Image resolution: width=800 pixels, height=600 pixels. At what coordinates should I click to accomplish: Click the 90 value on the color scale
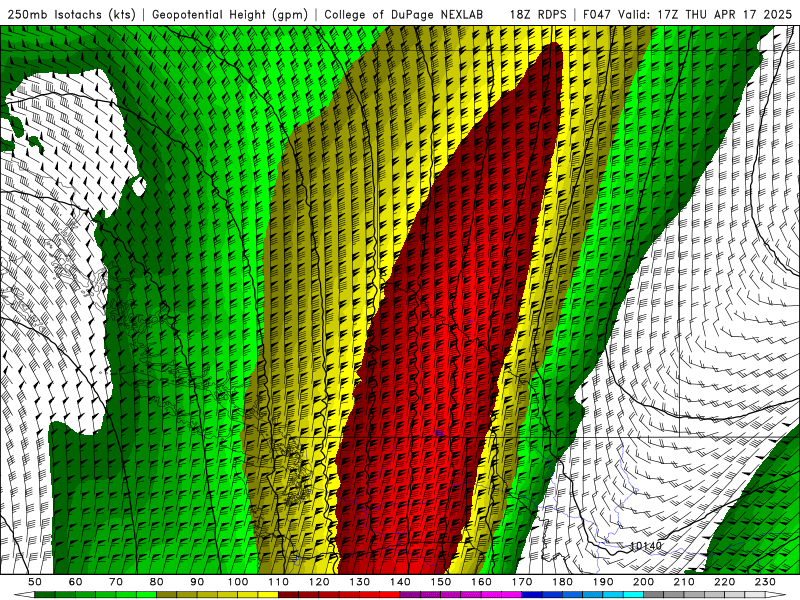[x=197, y=582]
